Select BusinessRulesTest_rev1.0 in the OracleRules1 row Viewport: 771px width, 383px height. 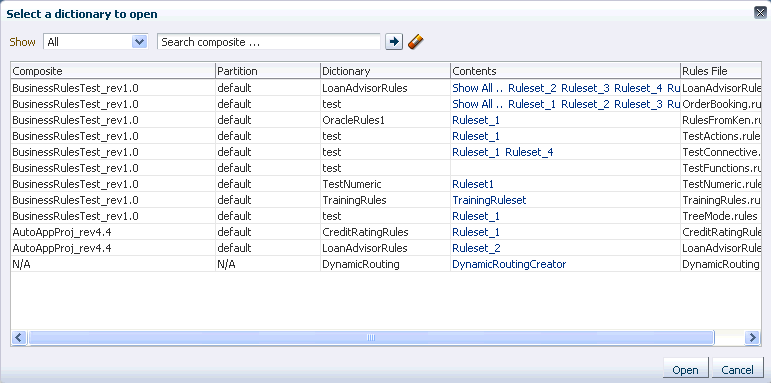113,120
